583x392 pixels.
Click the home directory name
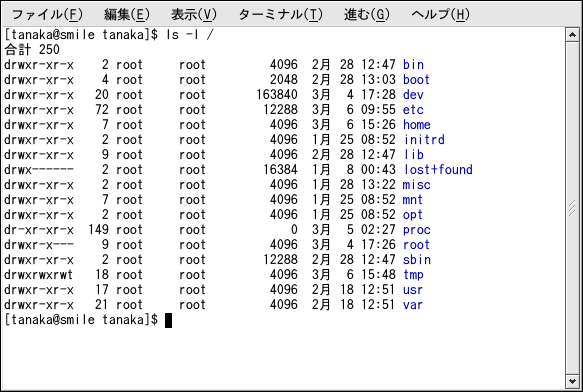(416, 125)
